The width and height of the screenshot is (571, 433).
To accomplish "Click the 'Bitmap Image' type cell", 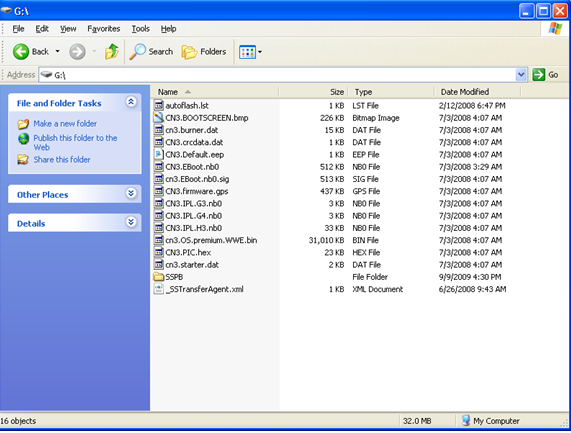I will [x=376, y=118].
